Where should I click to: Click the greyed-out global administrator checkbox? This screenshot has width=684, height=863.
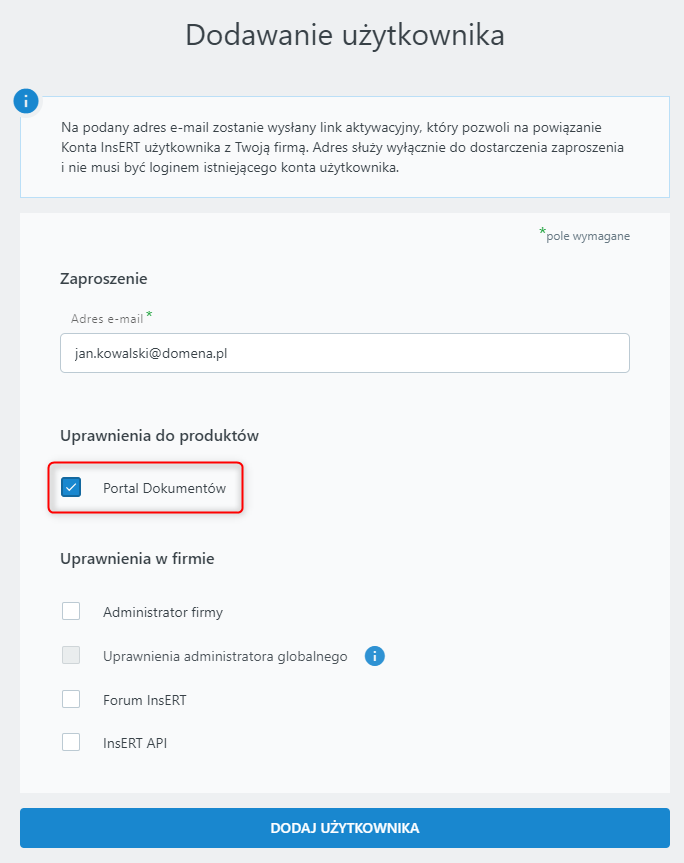point(71,656)
